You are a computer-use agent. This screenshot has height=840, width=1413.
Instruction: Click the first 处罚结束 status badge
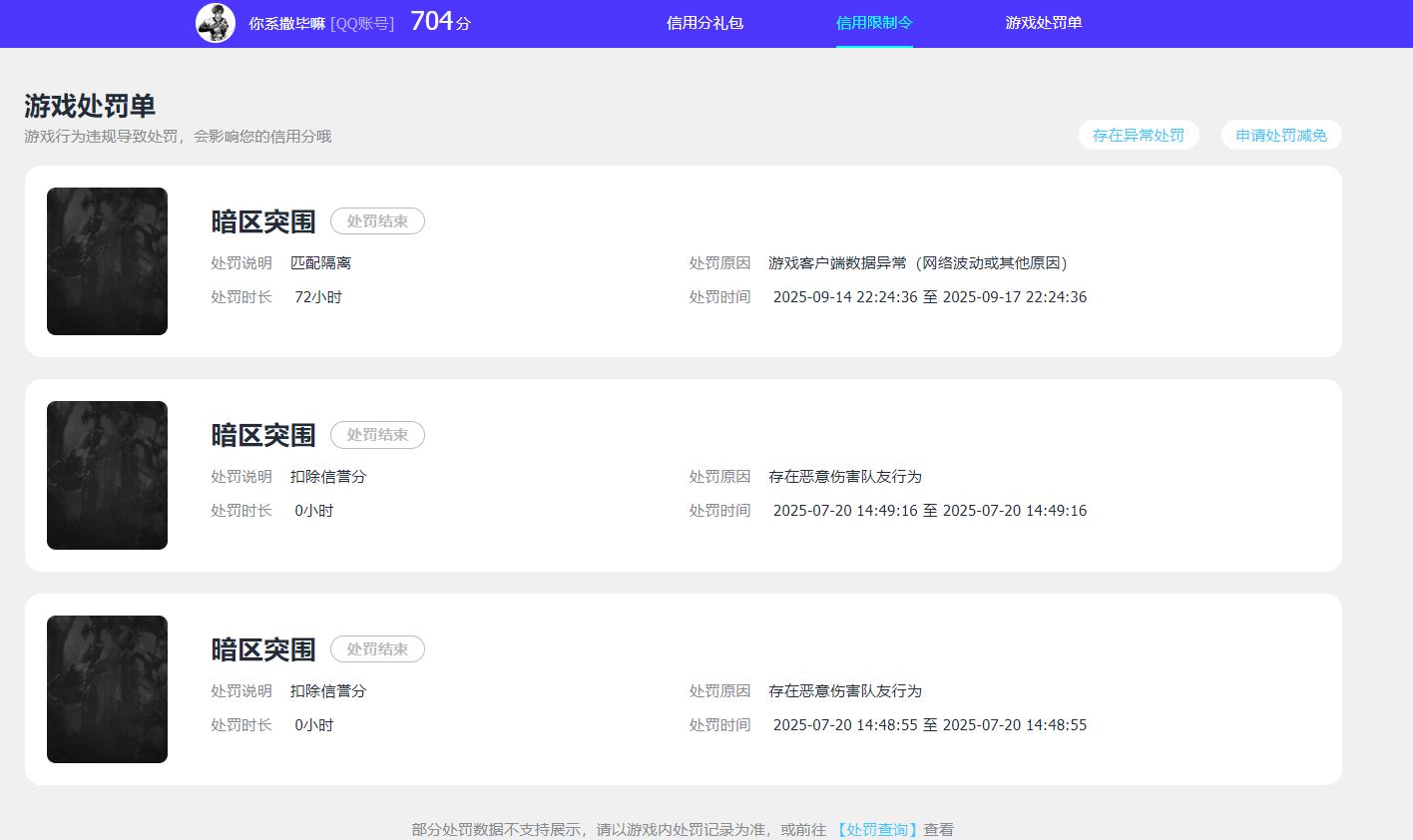point(377,221)
